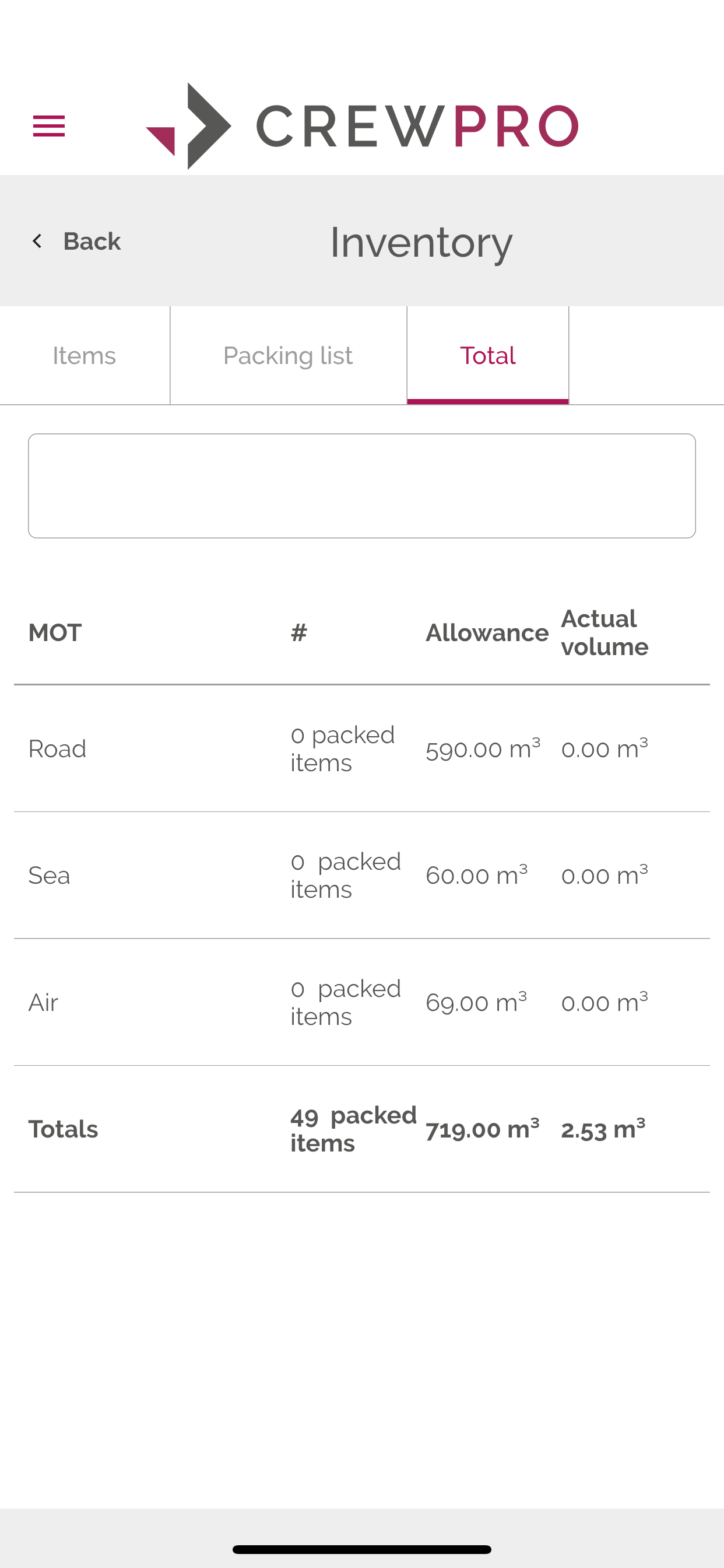Tap the Totals row label

[64, 1130]
